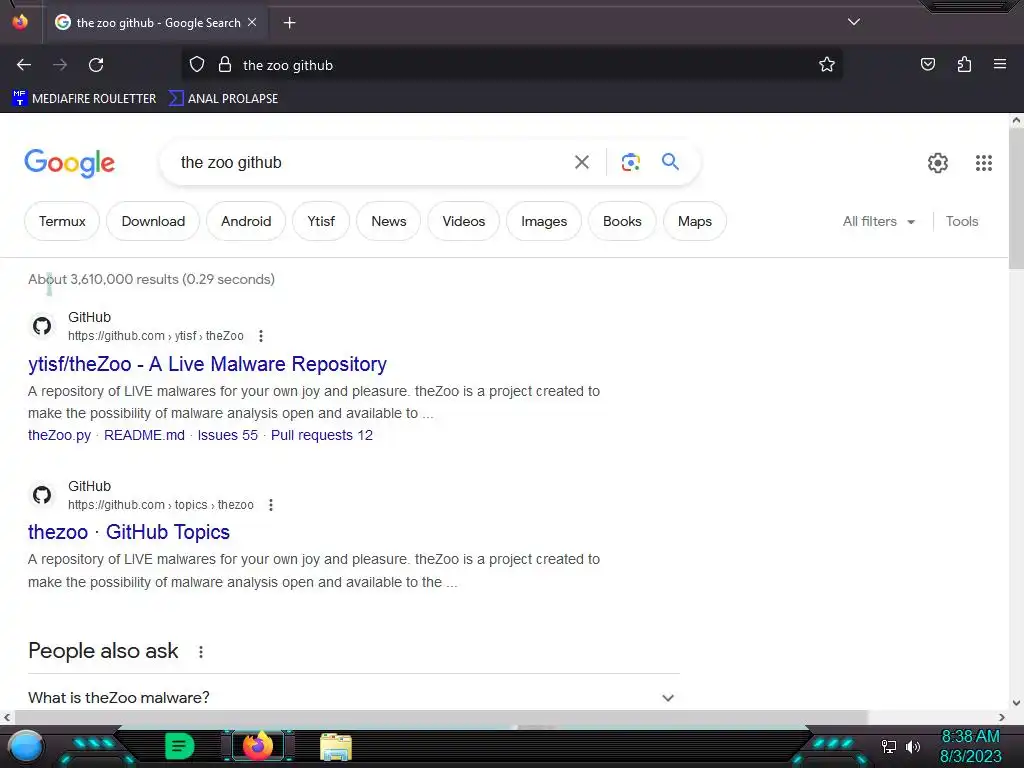Expand What is theZoo malware question
Screen dimensions: 1024x768
point(353,697)
